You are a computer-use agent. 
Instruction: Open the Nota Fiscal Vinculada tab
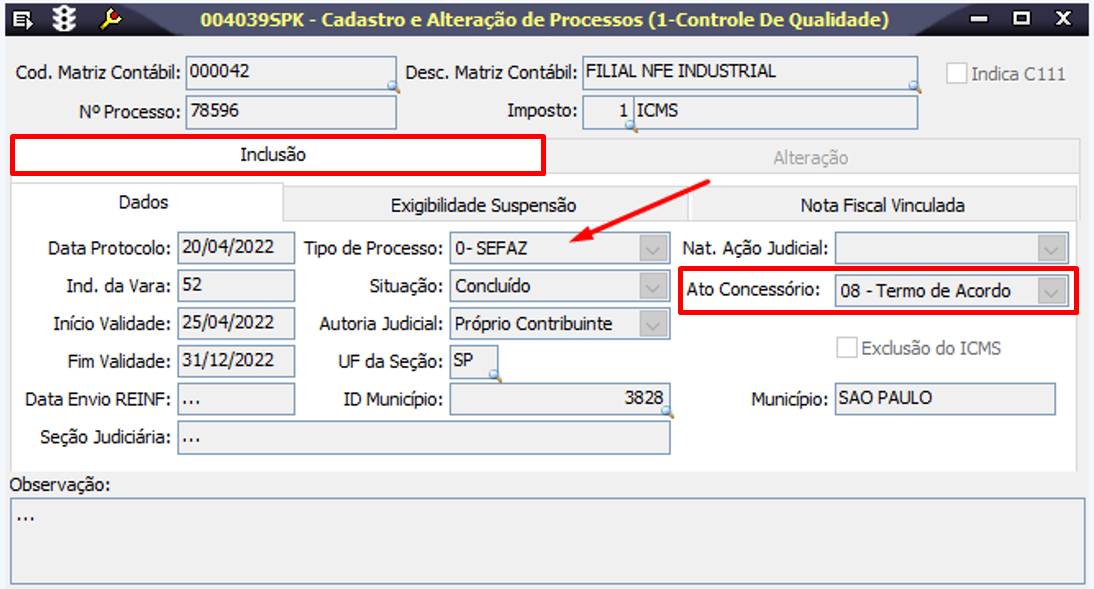pos(882,205)
